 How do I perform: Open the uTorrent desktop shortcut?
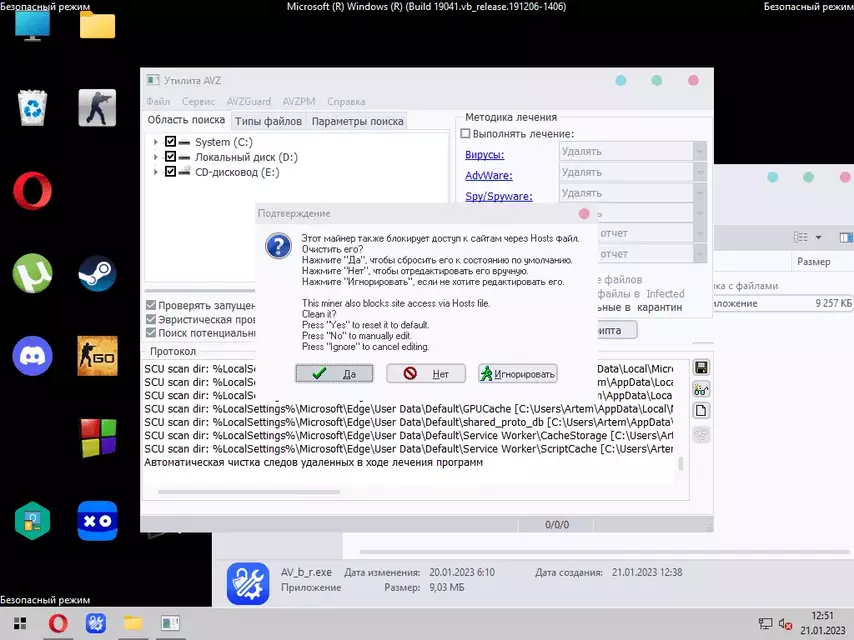tap(32, 273)
